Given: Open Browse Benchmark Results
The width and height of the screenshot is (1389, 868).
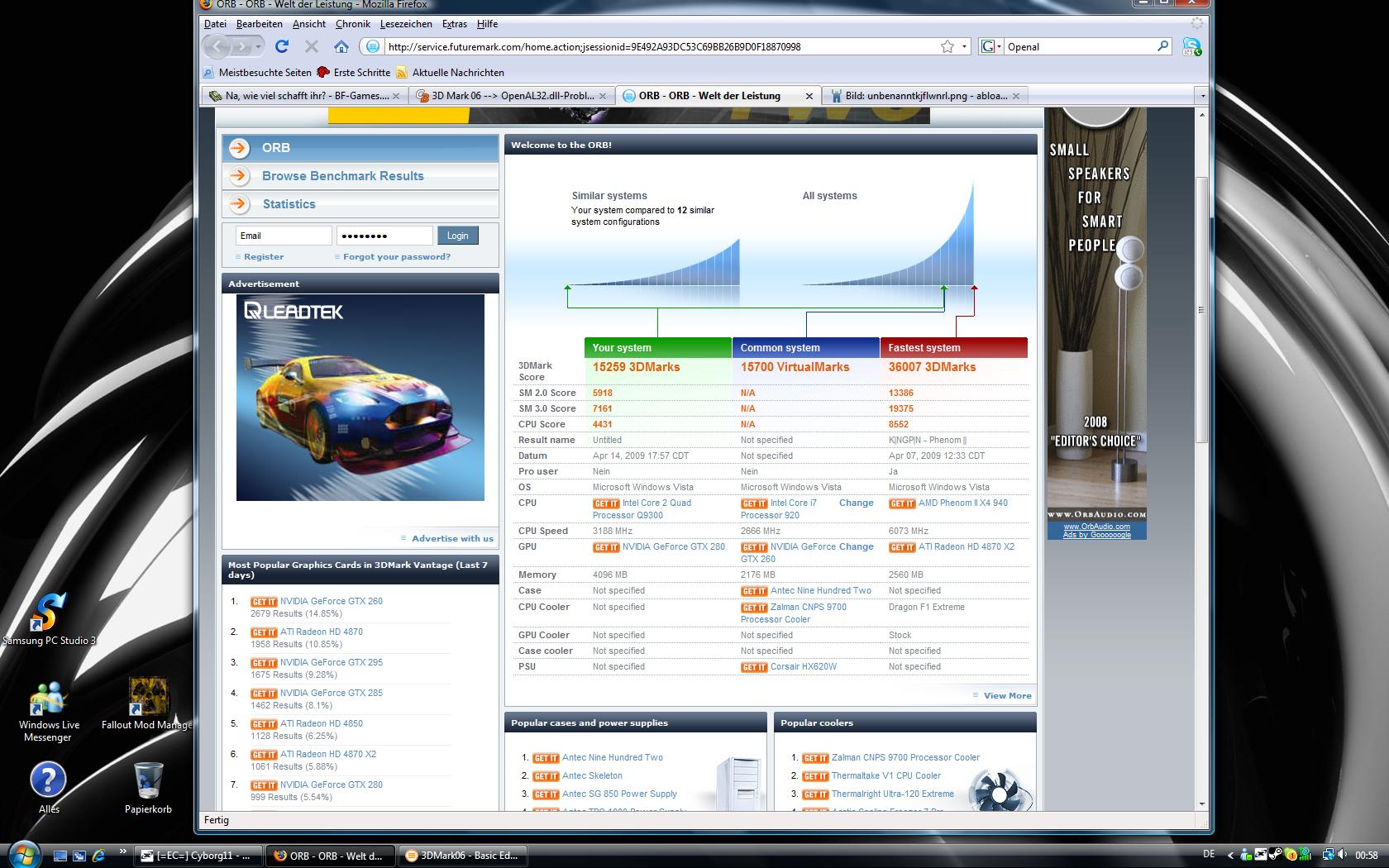Looking at the screenshot, I should 342,176.
